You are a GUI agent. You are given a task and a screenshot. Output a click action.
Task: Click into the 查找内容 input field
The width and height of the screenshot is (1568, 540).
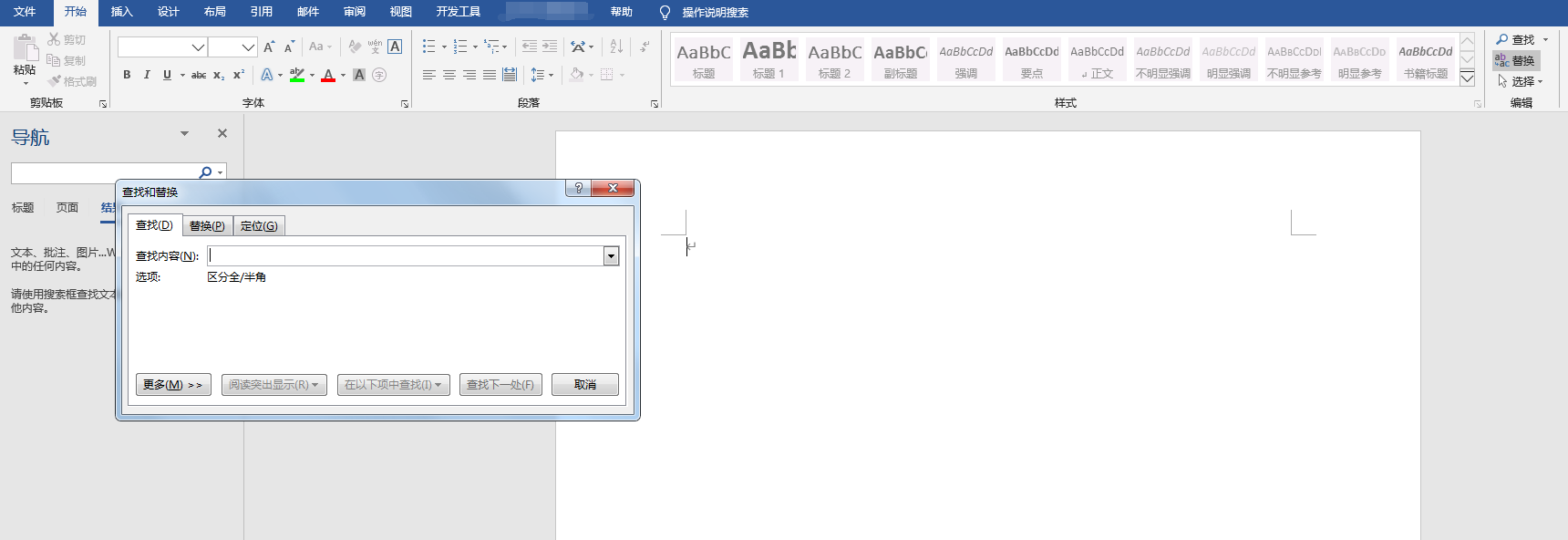[x=406, y=256]
